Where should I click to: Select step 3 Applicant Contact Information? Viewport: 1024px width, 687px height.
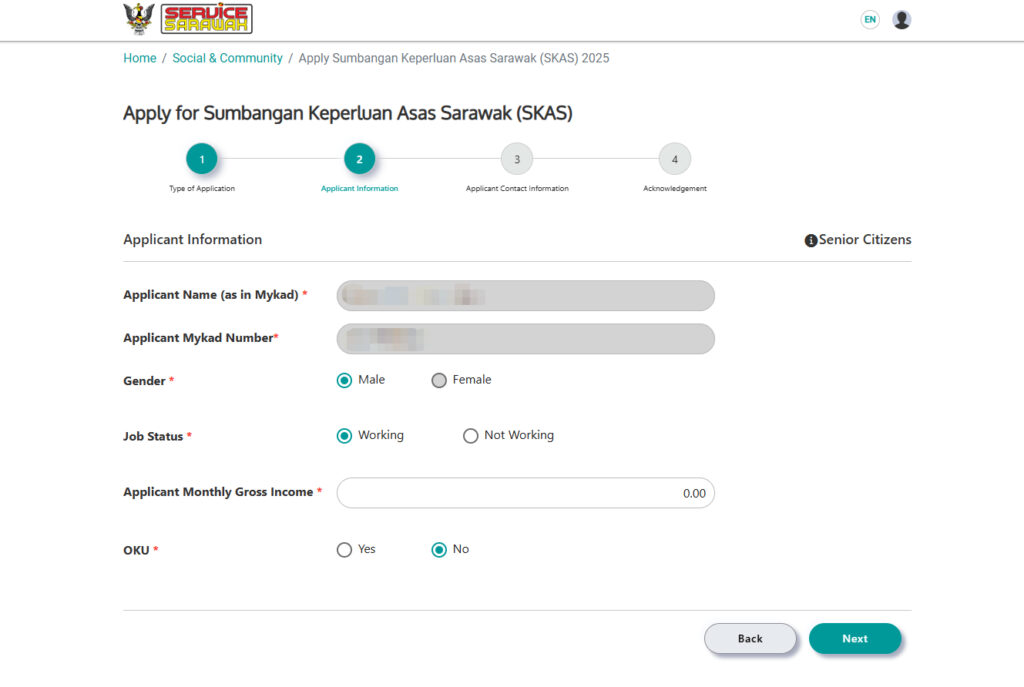(x=517, y=159)
